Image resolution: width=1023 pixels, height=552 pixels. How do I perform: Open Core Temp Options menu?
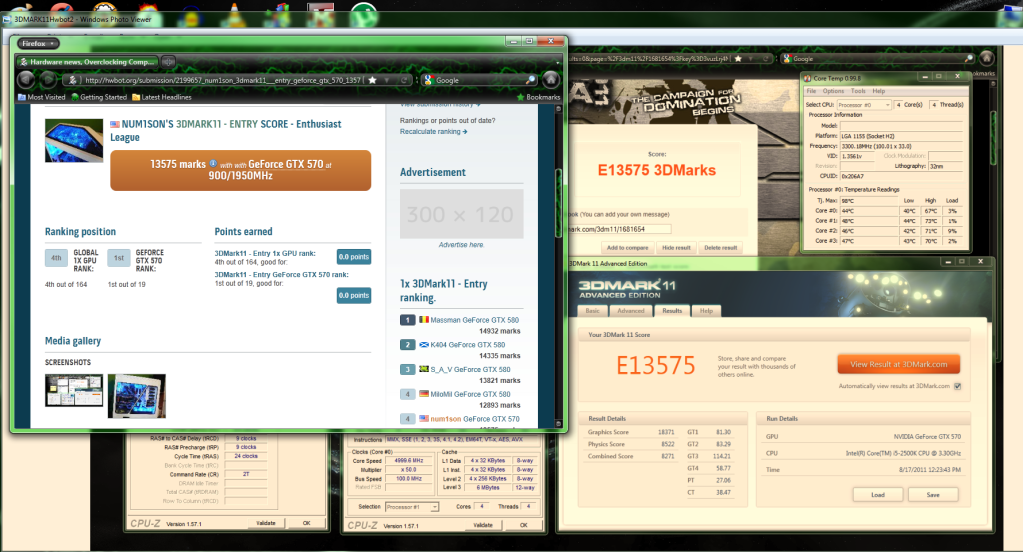pyautogui.click(x=833, y=91)
